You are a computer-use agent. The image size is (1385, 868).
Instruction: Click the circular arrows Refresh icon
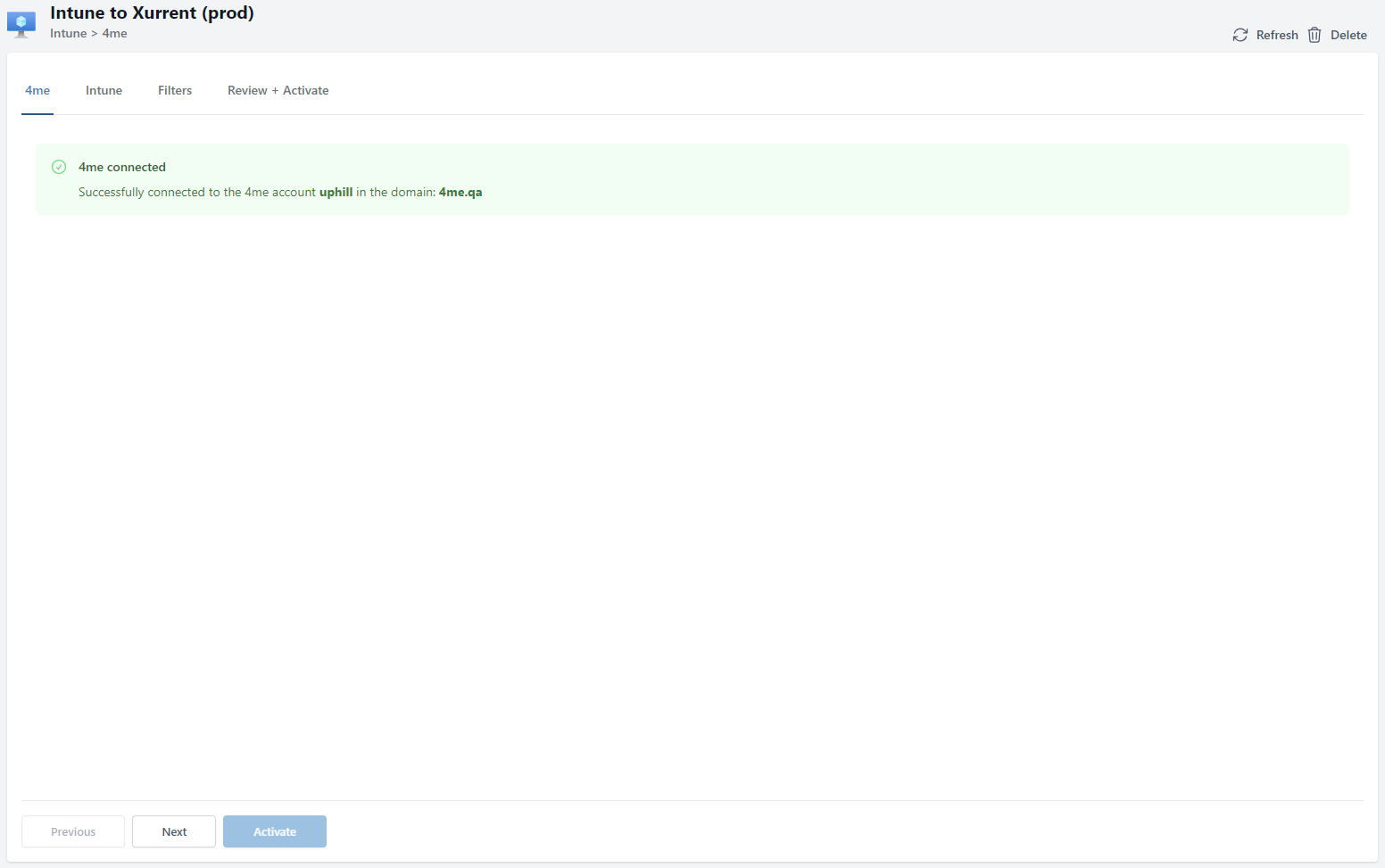point(1240,35)
